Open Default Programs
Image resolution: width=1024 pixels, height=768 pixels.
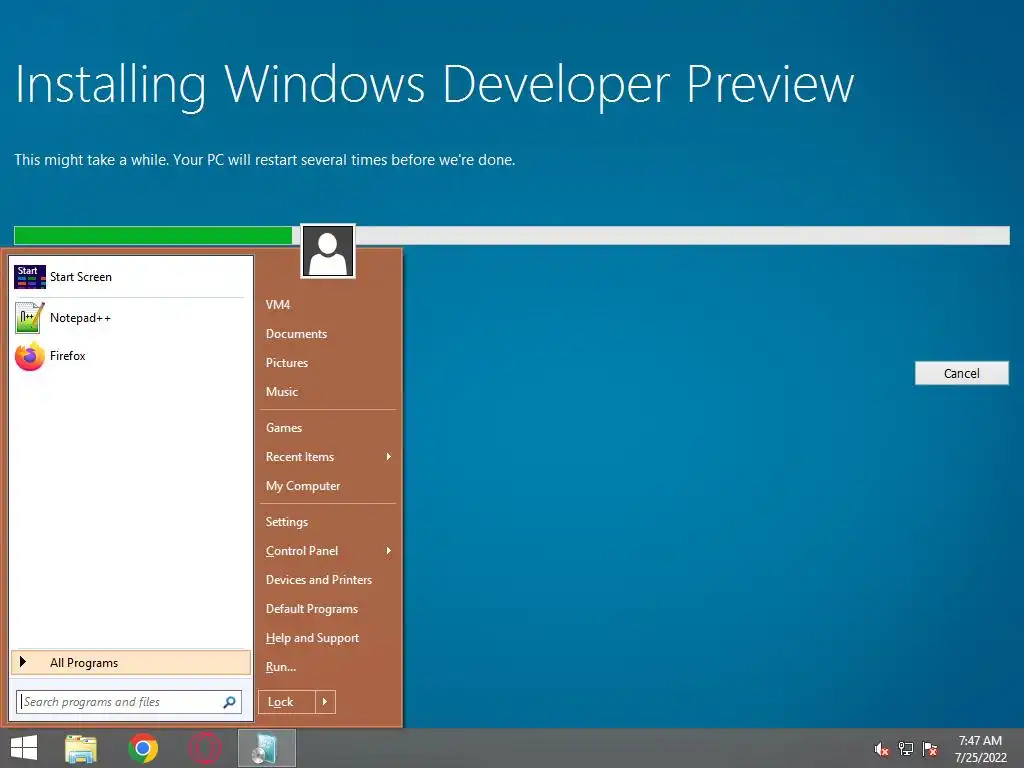[312, 609]
